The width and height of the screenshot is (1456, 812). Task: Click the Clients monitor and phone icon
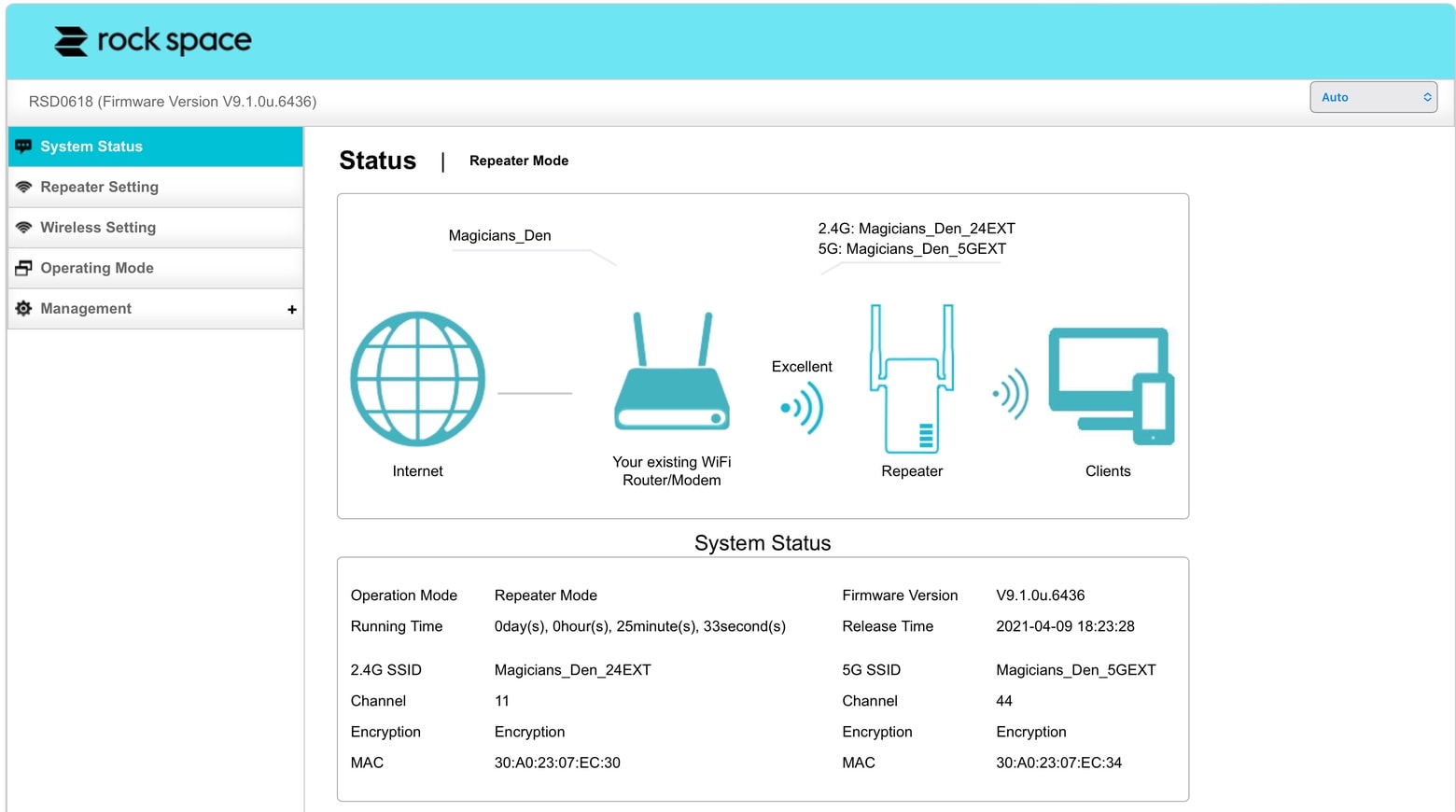tap(1111, 385)
